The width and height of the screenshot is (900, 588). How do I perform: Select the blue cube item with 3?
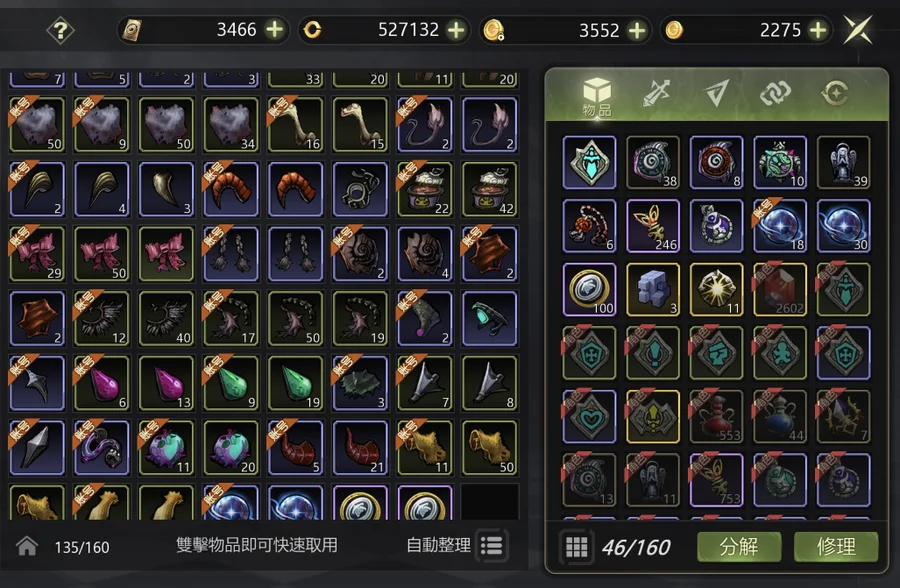653,289
